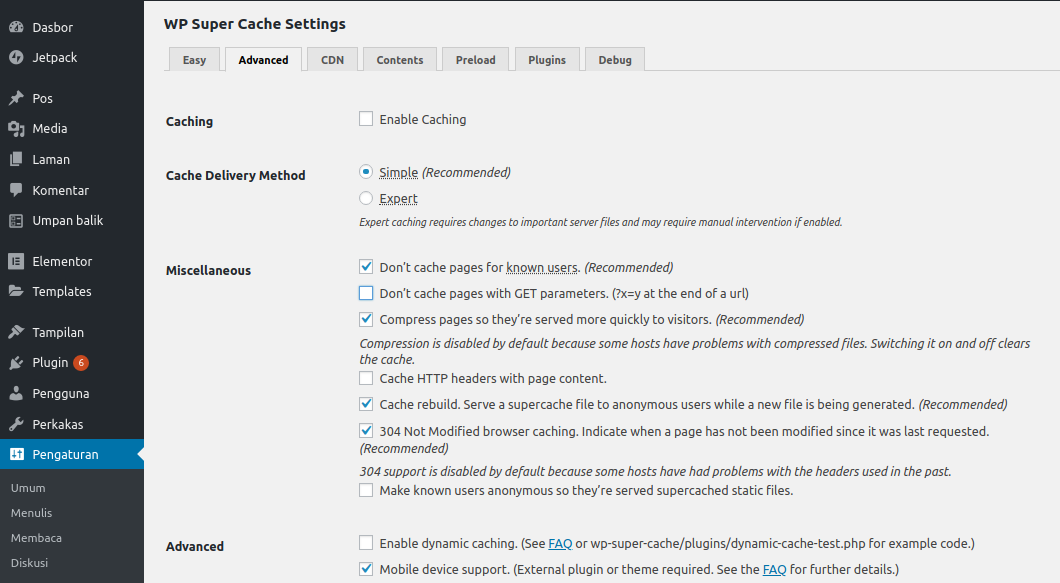Check Make known users anonymous option
1060x583 pixels.
click(366, 490)
